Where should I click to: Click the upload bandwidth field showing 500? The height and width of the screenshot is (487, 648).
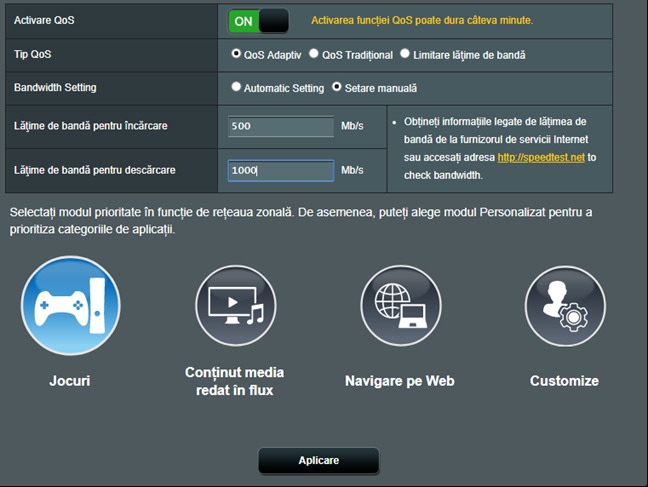281,126
